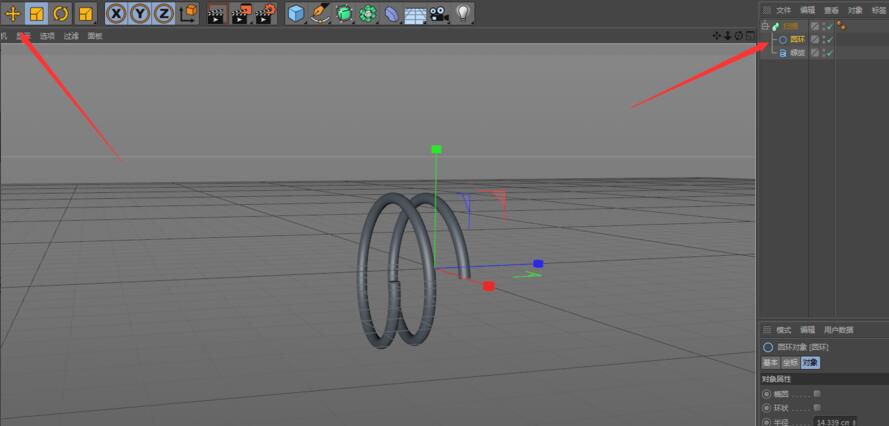Toggle X axis lock

point(116,14)
